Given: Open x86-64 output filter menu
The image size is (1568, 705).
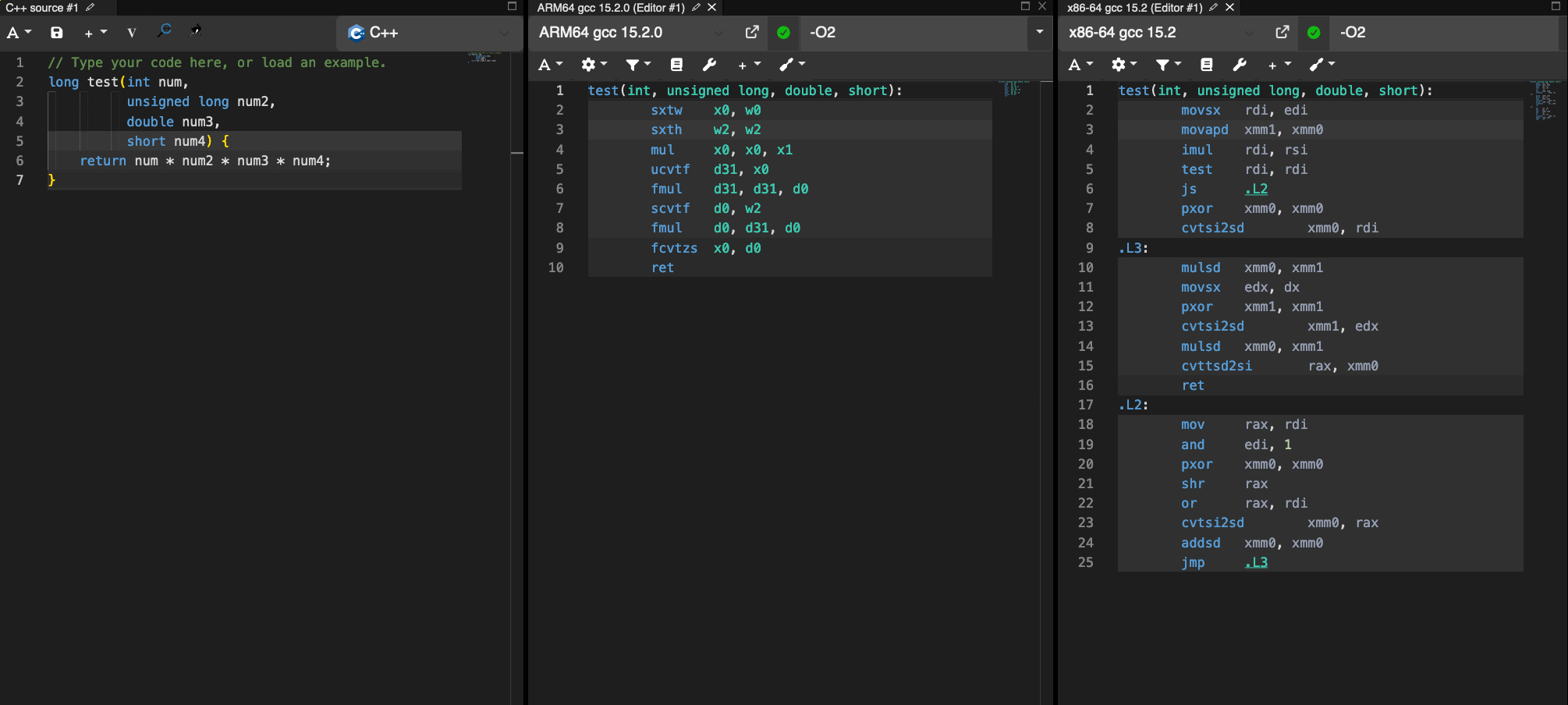Looking at the screenshot, I should 1169,65.
